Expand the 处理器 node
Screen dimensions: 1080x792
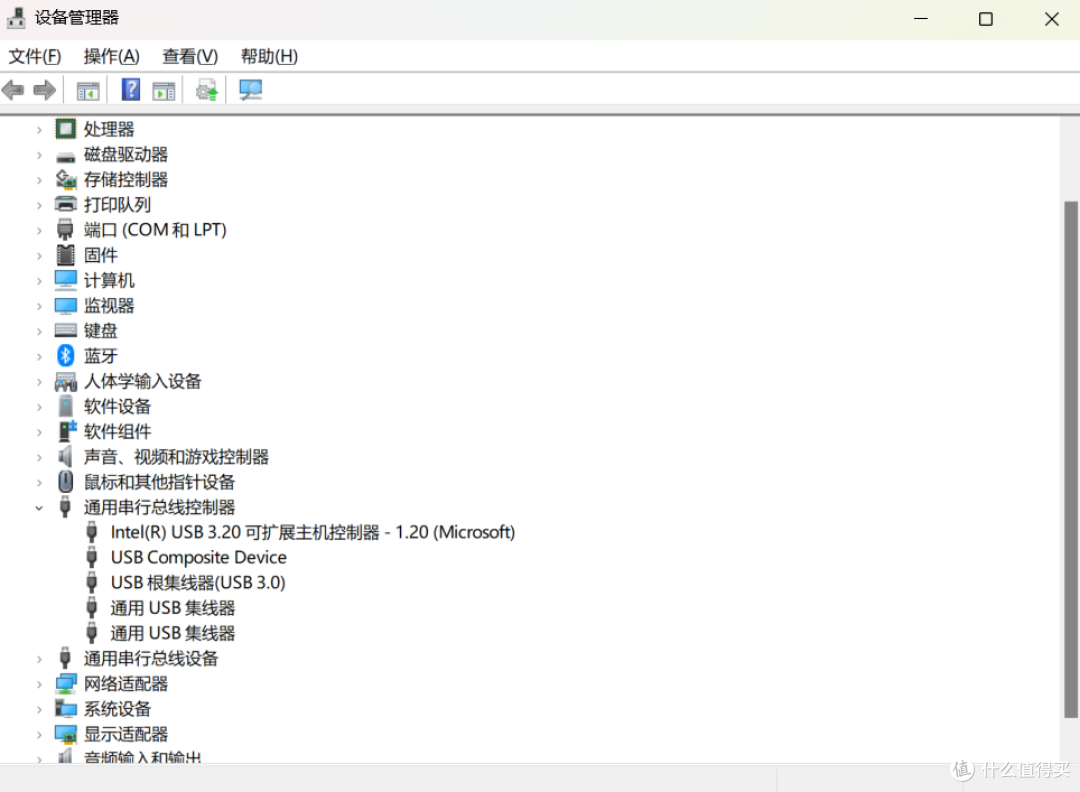click(x=39, y=129)
